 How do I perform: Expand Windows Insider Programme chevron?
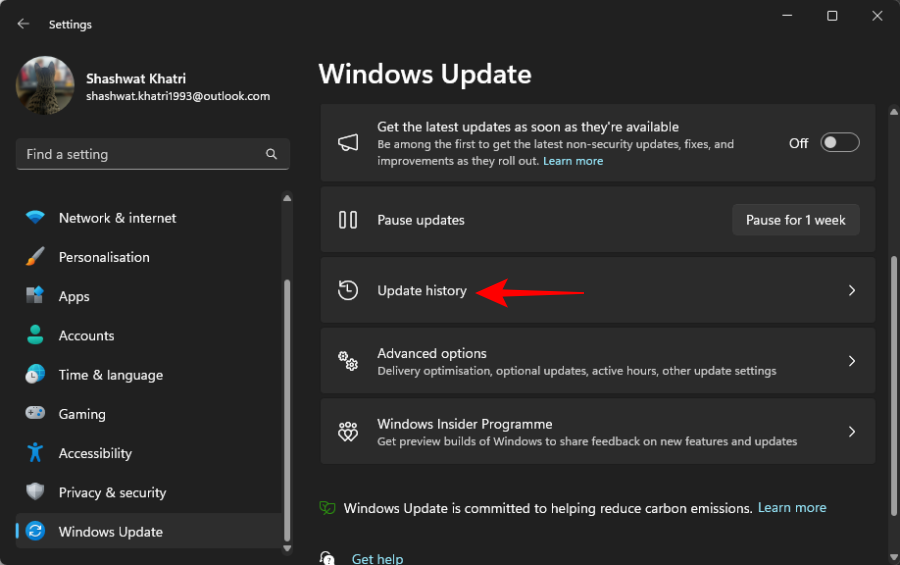pyautogui.click(x=852, y=432)
